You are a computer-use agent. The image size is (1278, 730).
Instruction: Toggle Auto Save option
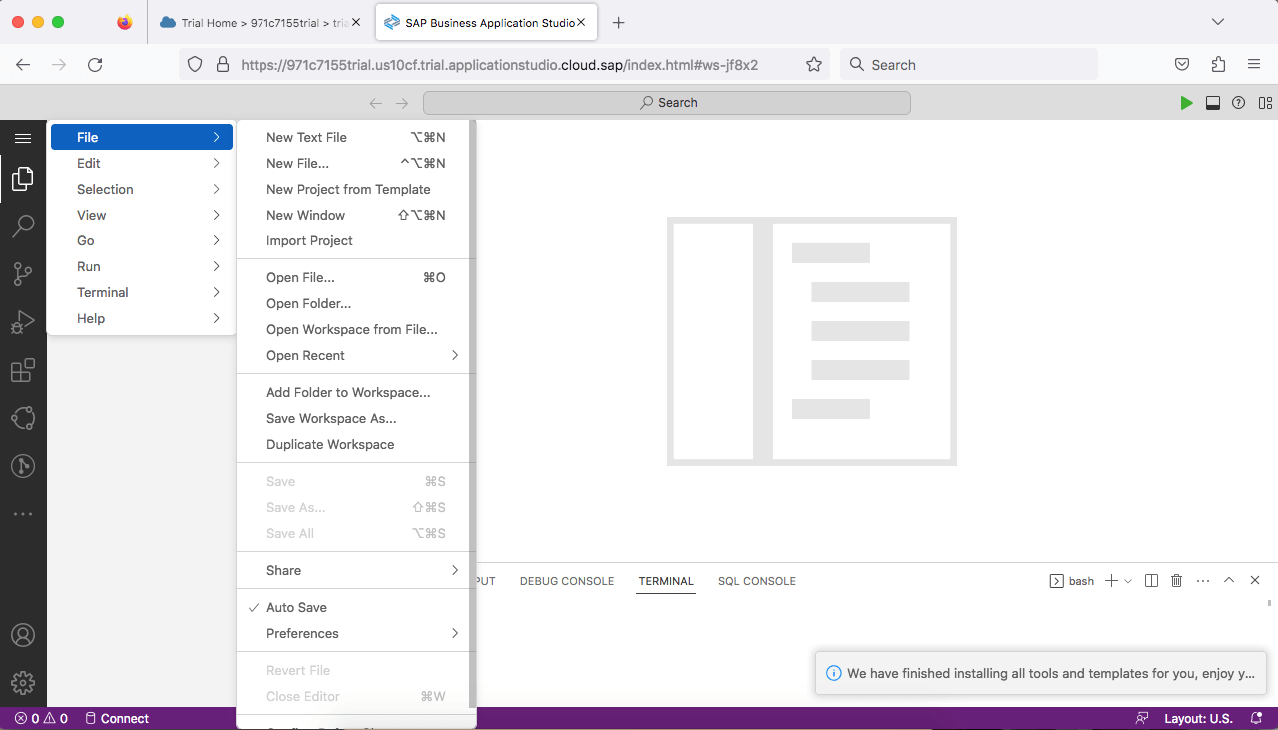click(x=353, y=608)
